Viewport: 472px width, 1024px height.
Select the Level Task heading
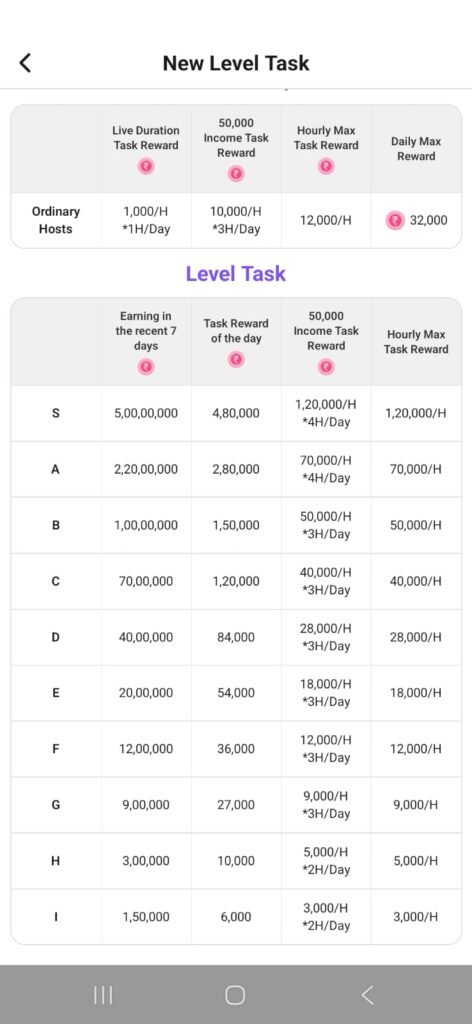pyautogui.click(x=236, y=273)
